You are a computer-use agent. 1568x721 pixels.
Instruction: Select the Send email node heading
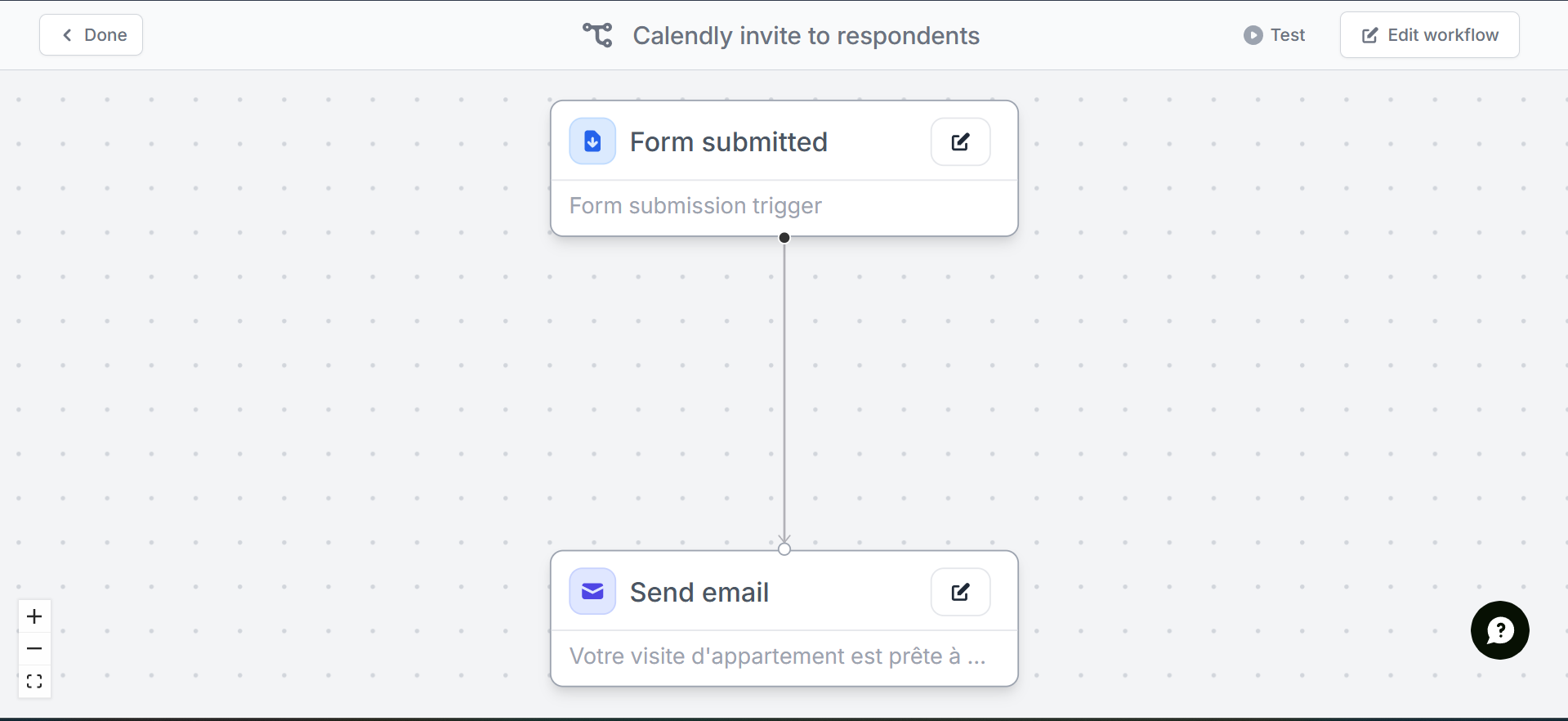699,592
